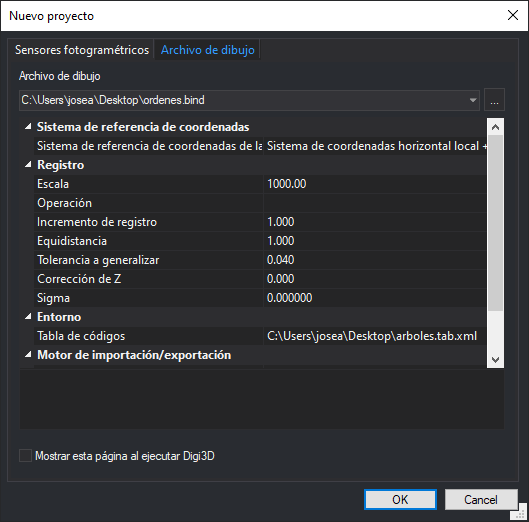529x522 pixels.
Task: Open the drawing file path dropdown arrow
Action: click(x=473, y=100)
